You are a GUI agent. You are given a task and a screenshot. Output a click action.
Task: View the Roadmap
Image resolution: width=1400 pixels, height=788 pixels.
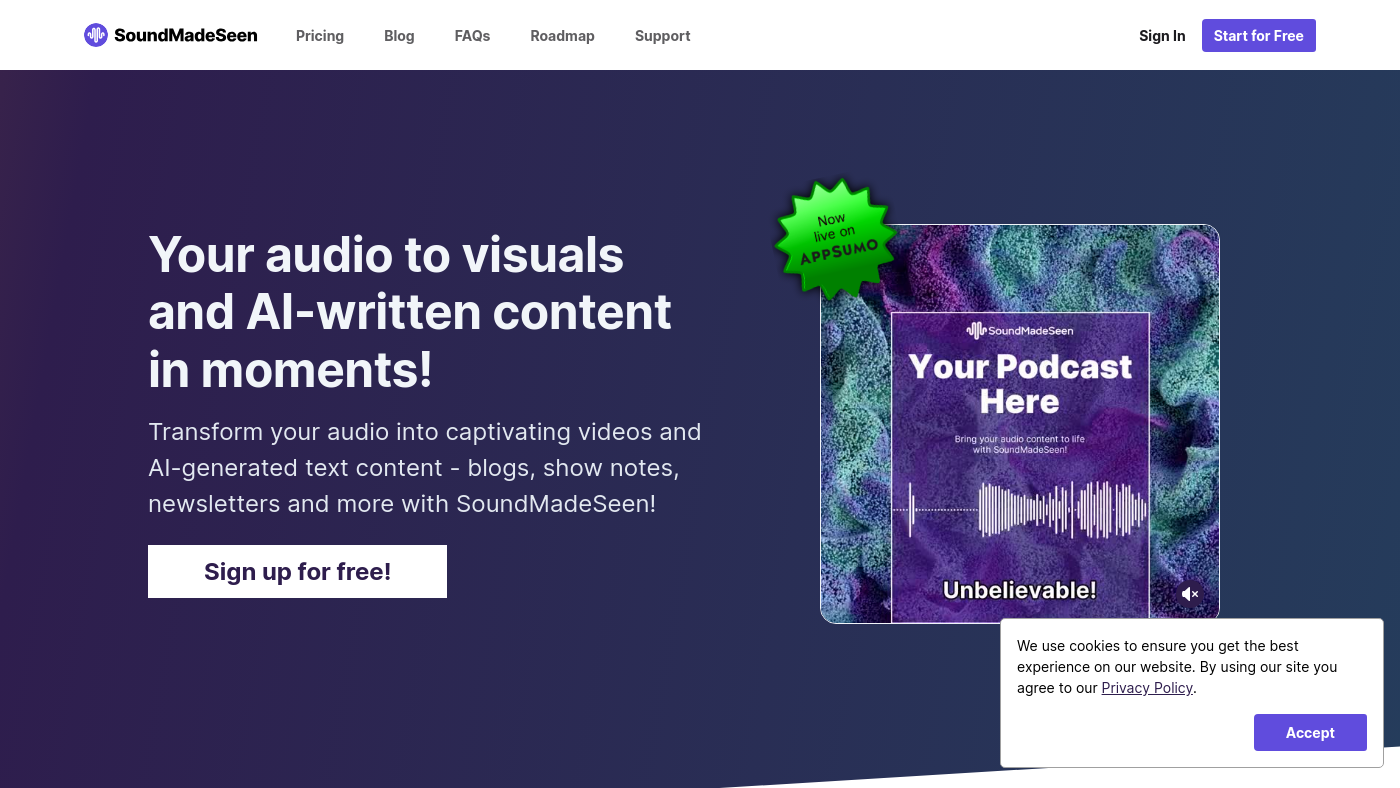click(x=562, y=35)
